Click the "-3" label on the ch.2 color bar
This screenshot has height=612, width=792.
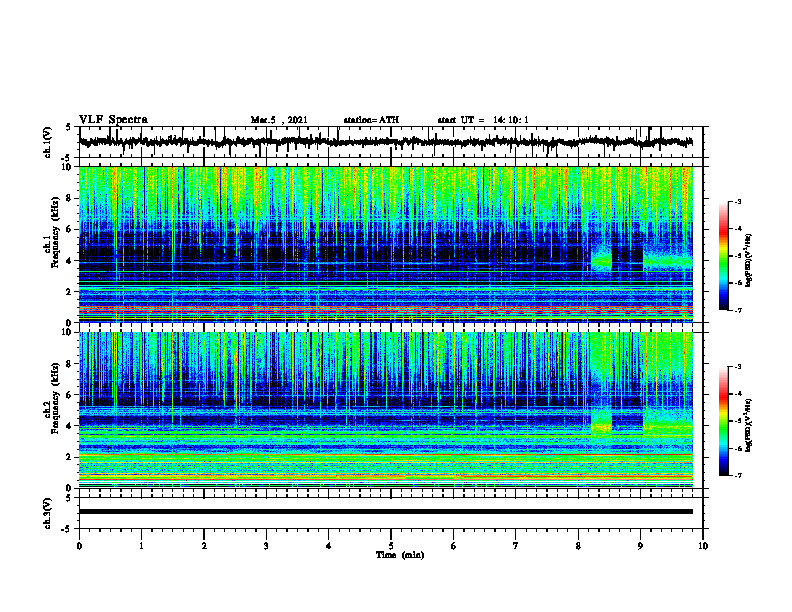click(737, 367)
